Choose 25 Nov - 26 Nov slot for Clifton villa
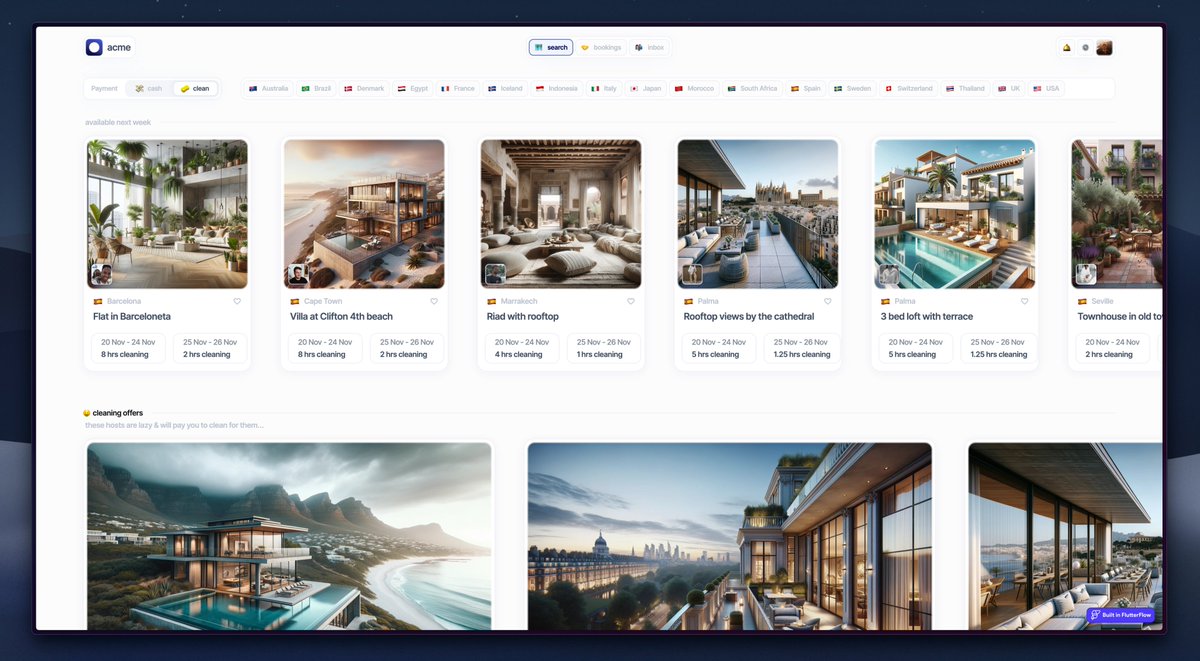Viewport: 1200px width, 661px height. 407,348
